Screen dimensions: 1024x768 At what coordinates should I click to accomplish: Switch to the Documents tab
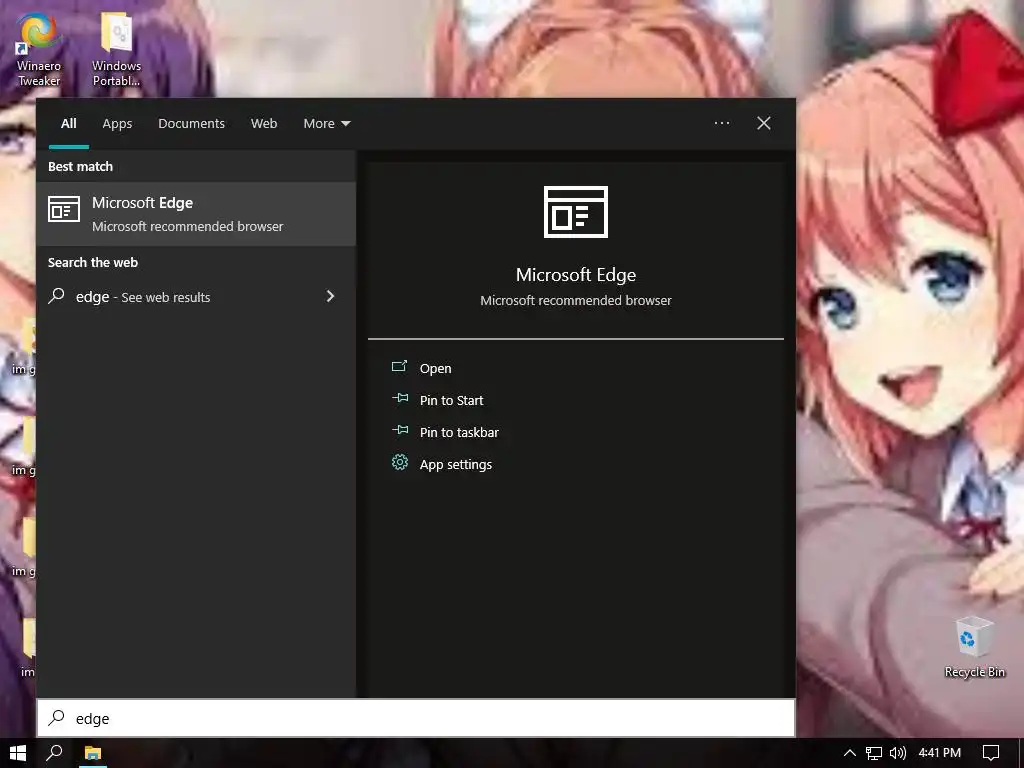pos(191,123)
